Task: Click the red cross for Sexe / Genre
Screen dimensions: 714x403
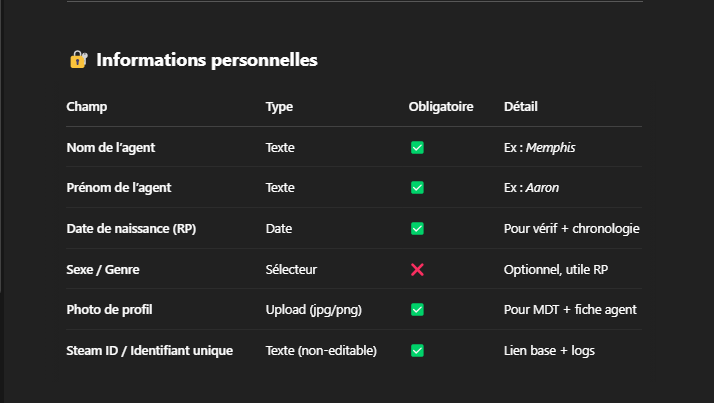Action: 417,269
